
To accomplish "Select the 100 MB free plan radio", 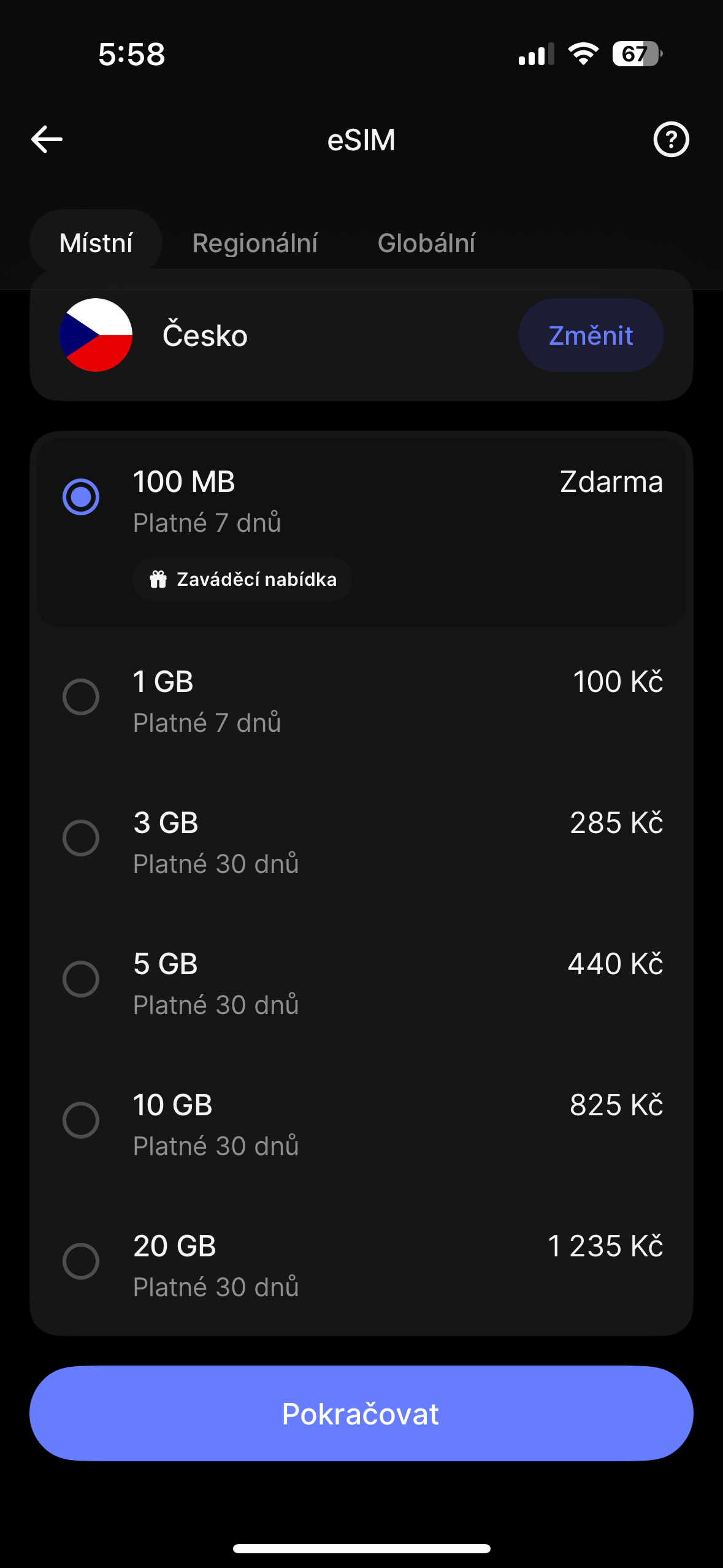I will click(x=81, y=497).
